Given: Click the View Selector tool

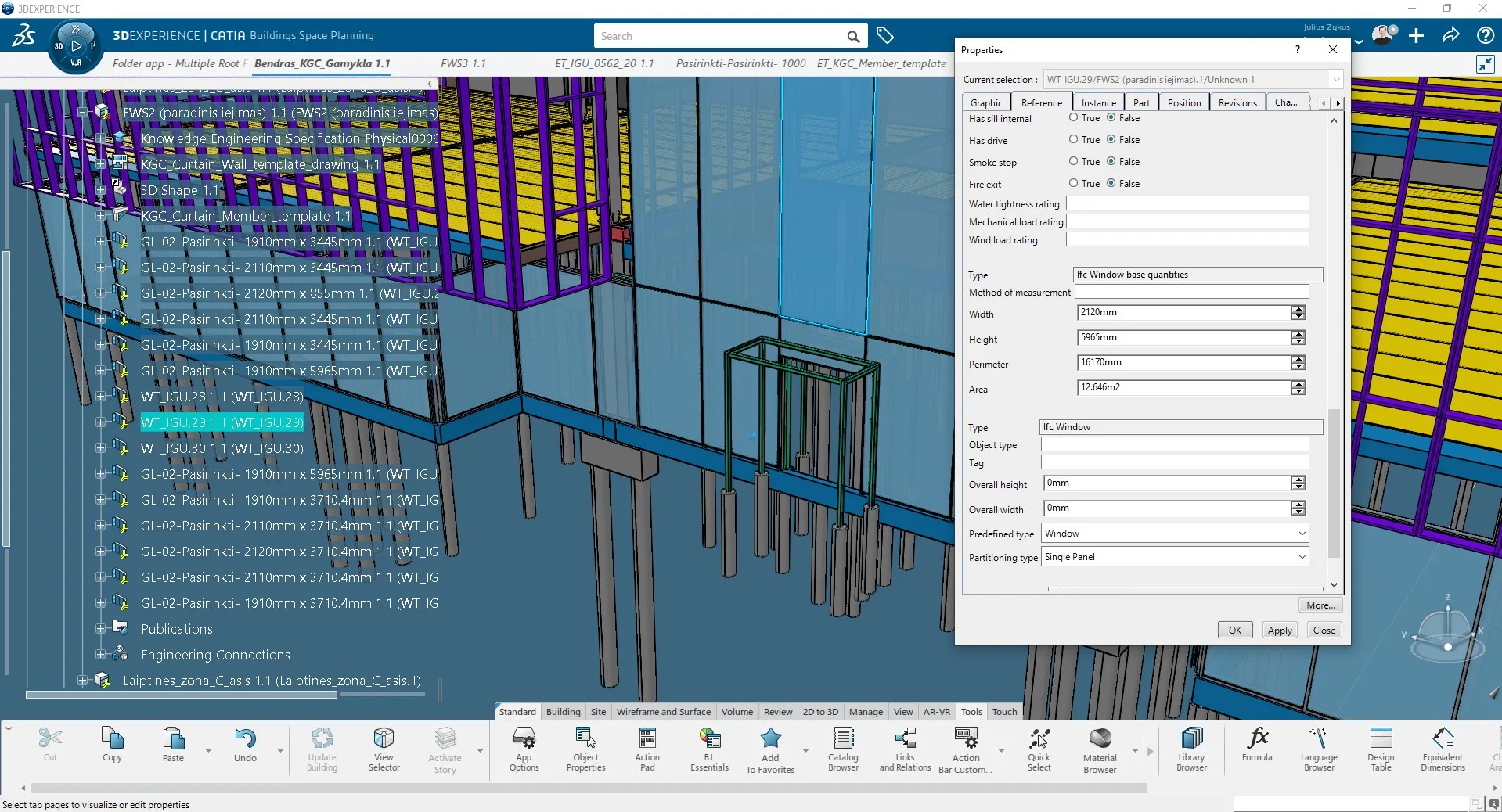Looking at the screenshot, I should click(x=384, y=747).
